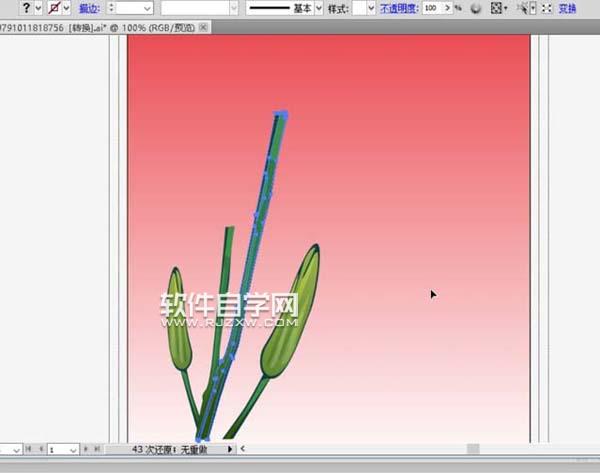Open the 变换 transform panel link
Image resolution: width=600 pixels, height=473 pixels.
tap(567, 8)
